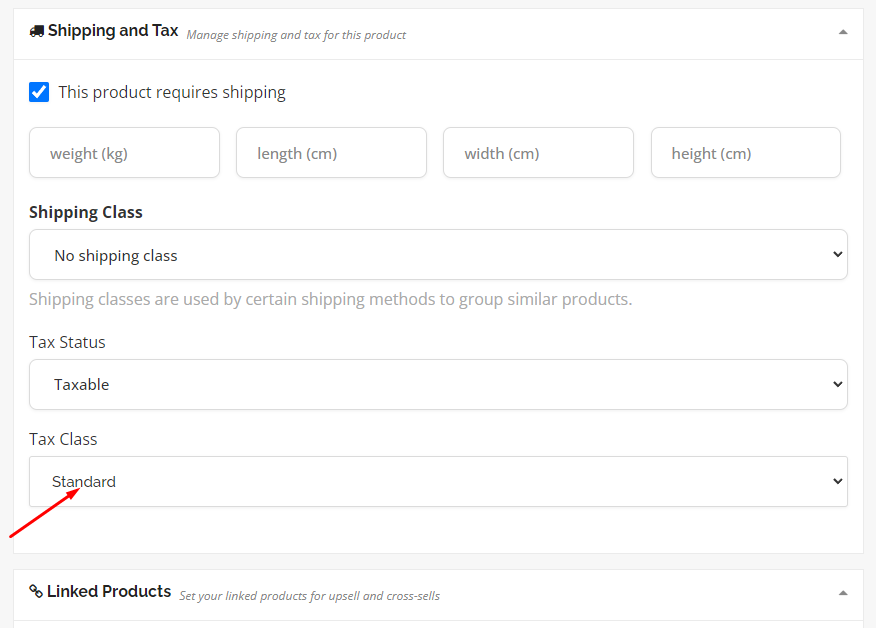Open the Tax Class dropdown
This screenshot has width=876, height=628.
(439, 482)
